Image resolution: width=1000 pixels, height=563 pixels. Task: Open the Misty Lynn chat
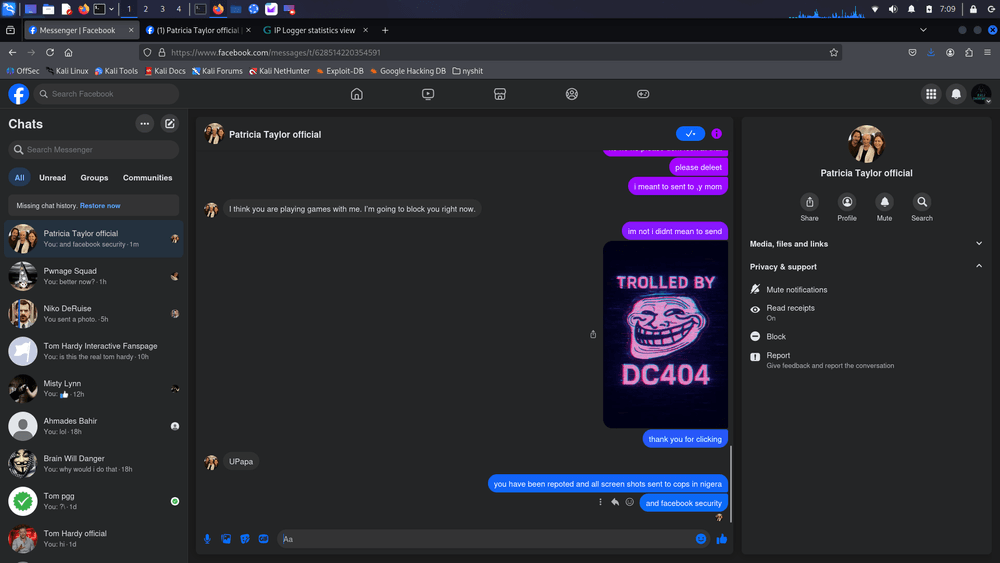(x=94, y=389)
